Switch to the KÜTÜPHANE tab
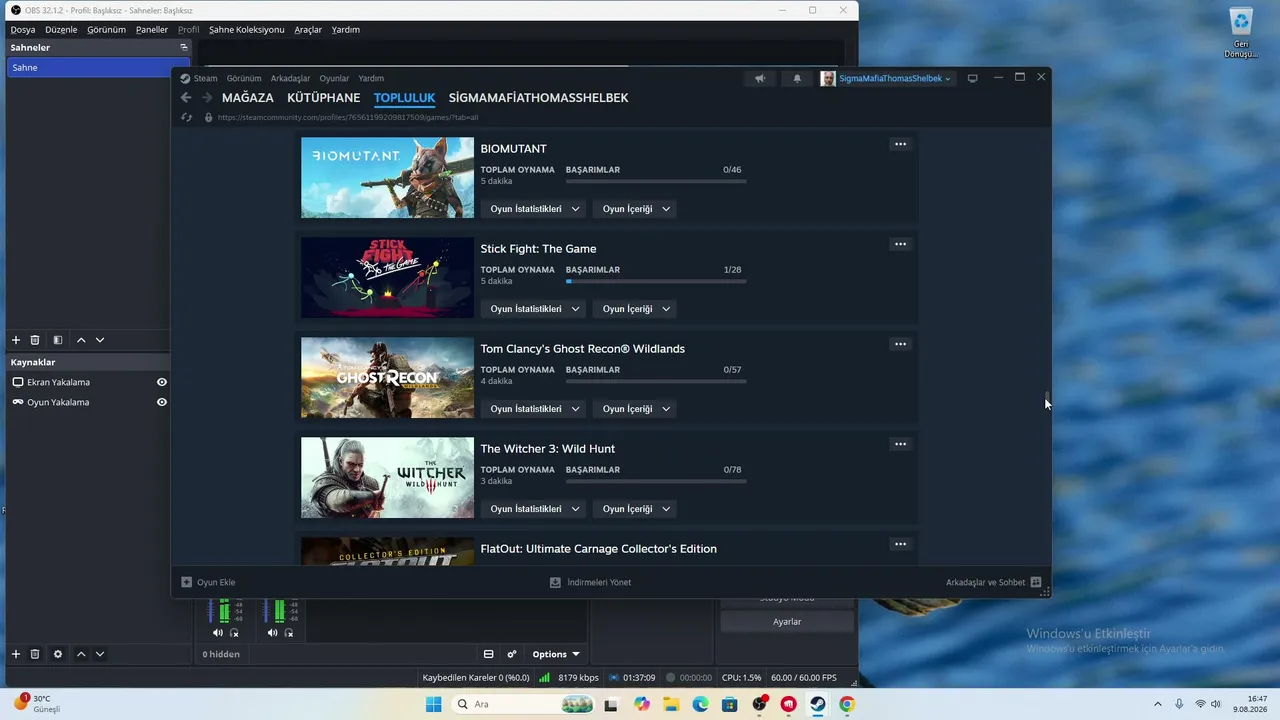 tap(323, 98)
